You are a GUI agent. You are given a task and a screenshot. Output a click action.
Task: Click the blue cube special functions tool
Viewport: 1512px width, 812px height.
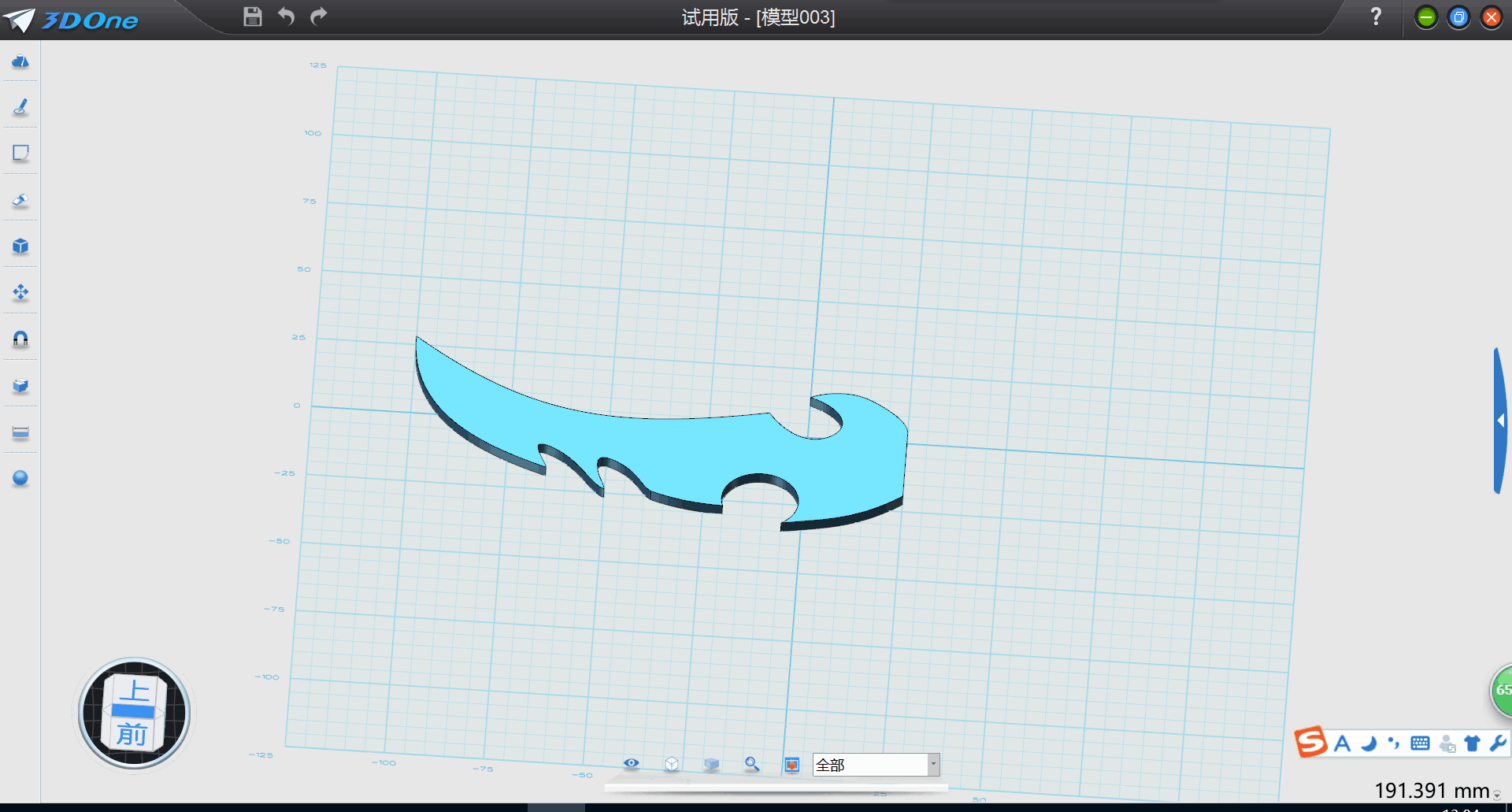tap(20, 247)
